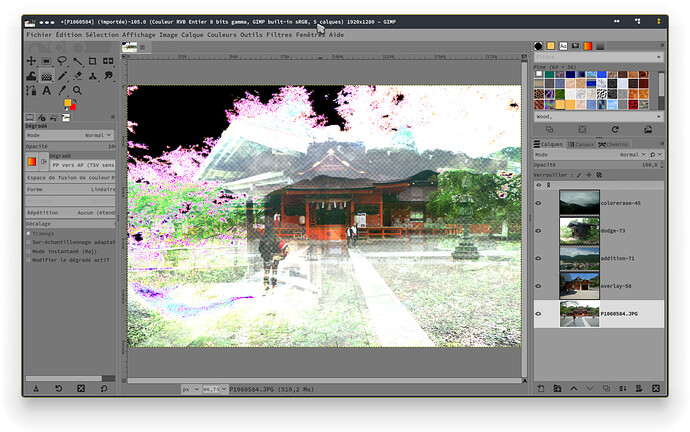Open the Répétition dropdown
The width and height of the screenshot is (690, 432).
pyautogui.click(x=70, y=212)
